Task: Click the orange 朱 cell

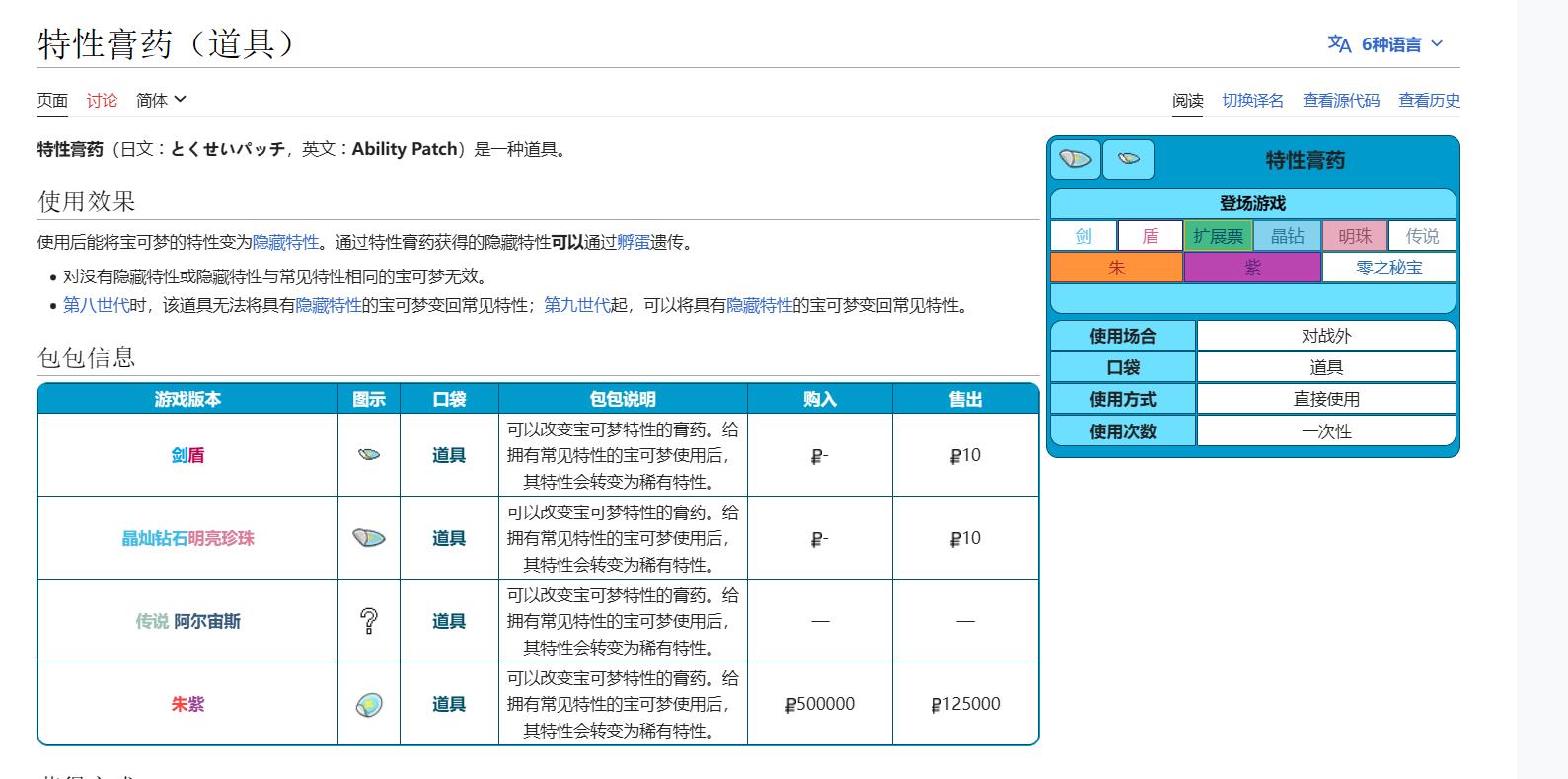Action: [x=1116, y=268]
